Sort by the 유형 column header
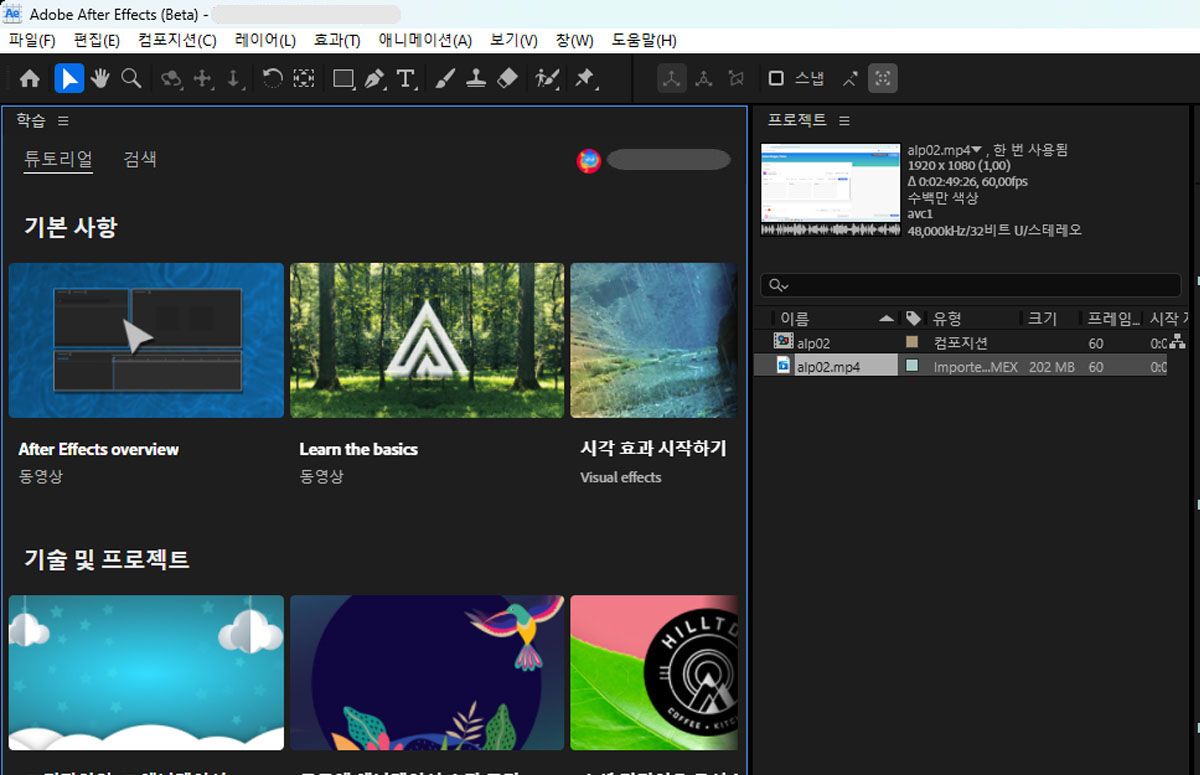Viewport: 1200px width, 775px height. [947, 318]
